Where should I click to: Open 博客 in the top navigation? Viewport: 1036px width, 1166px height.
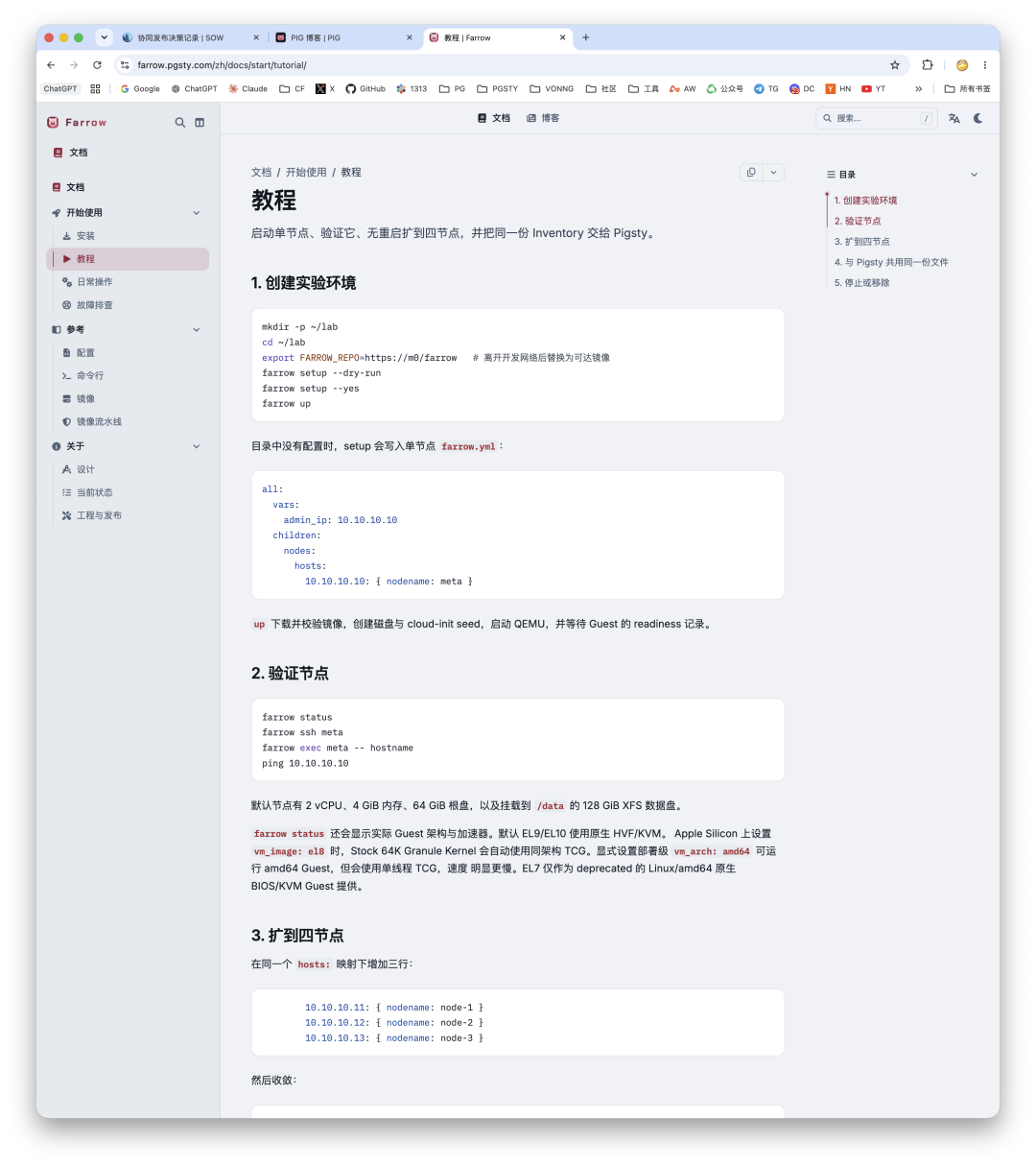[x=543, y=118]
